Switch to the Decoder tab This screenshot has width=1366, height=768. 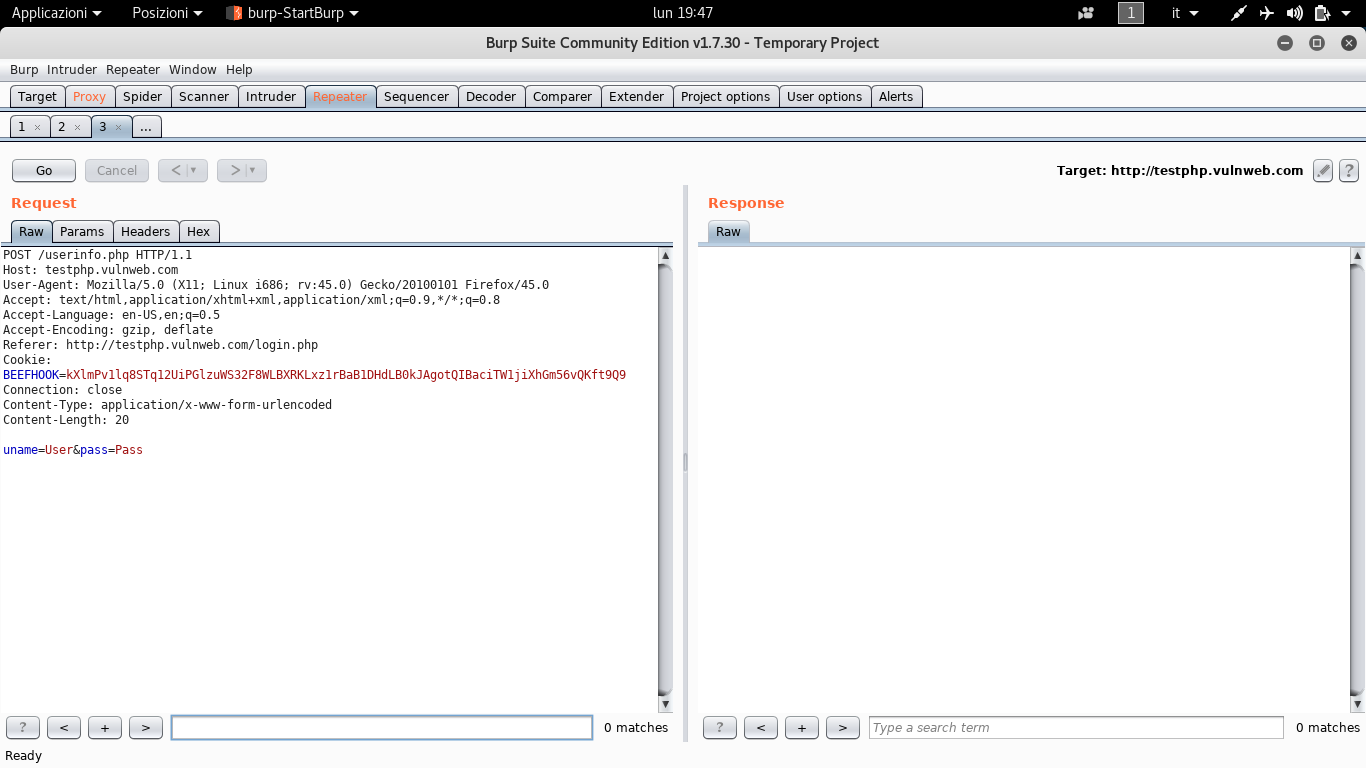pos(491,97)
